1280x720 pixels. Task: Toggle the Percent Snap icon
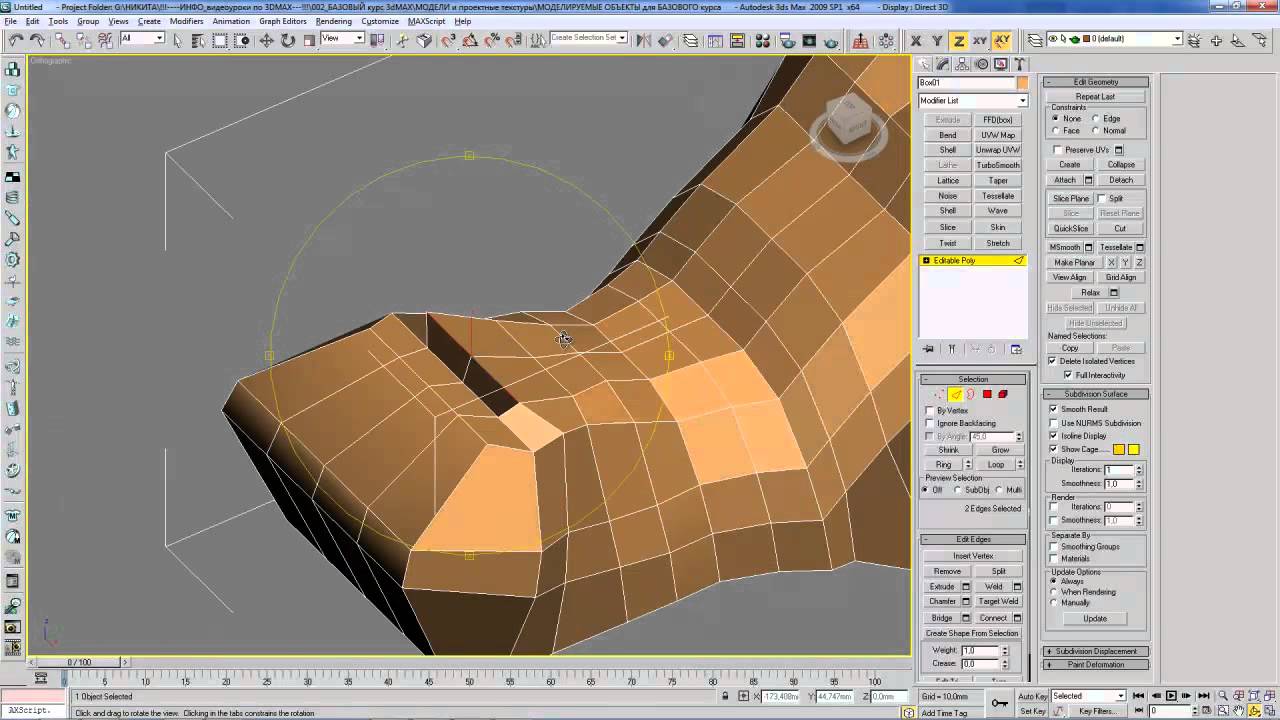click(492, 40)
